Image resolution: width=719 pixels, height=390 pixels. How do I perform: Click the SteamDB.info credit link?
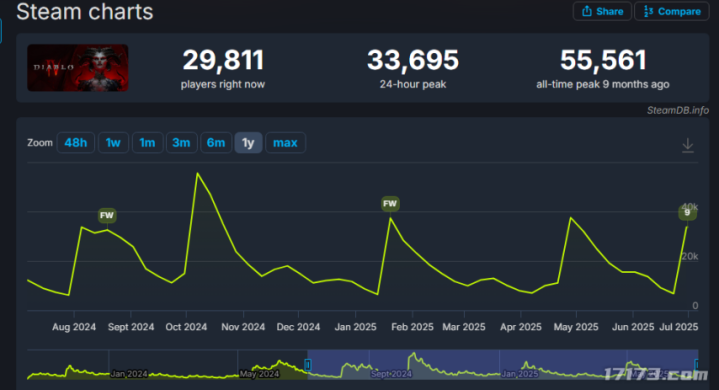[x=678, y=110]
